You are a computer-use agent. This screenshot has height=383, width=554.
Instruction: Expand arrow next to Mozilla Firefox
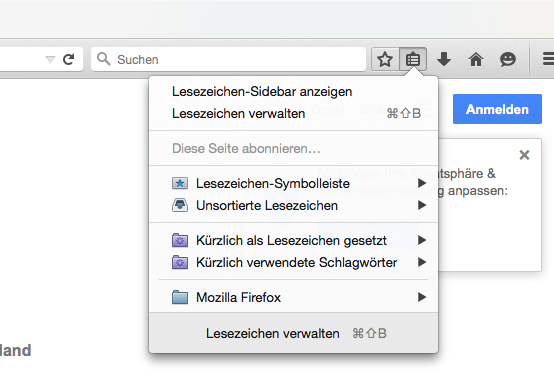[x=422, y=297]
